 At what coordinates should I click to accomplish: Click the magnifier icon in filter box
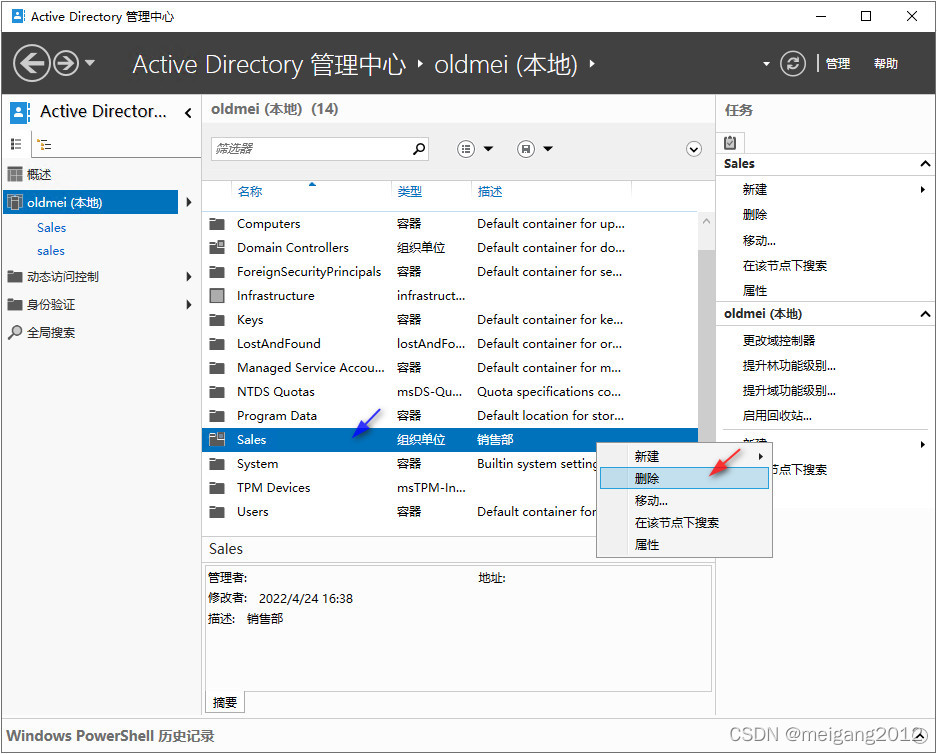419,148
